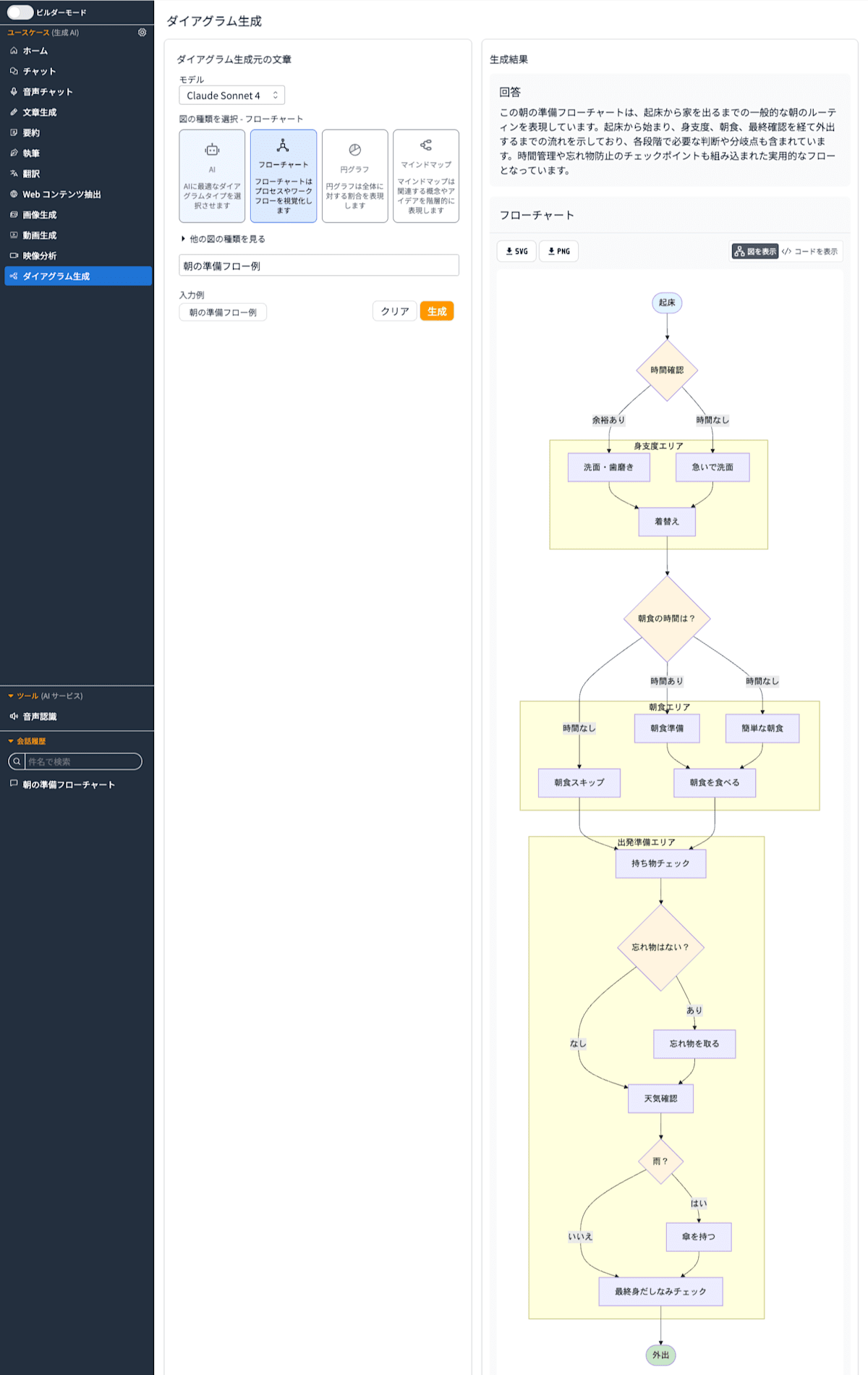Open the 画像生成 page

(77, 215)
